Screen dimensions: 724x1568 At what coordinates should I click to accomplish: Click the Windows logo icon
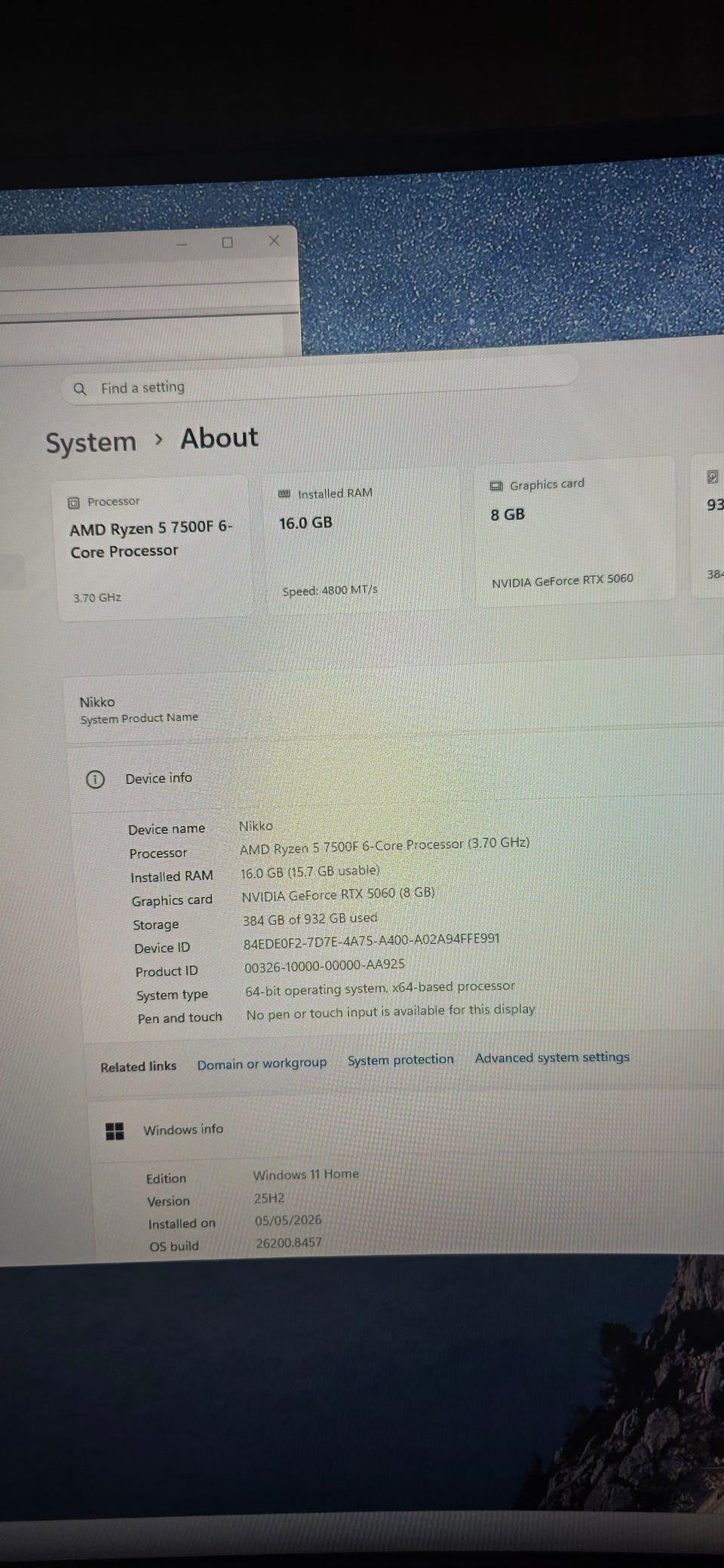[x=115, y=1131]
